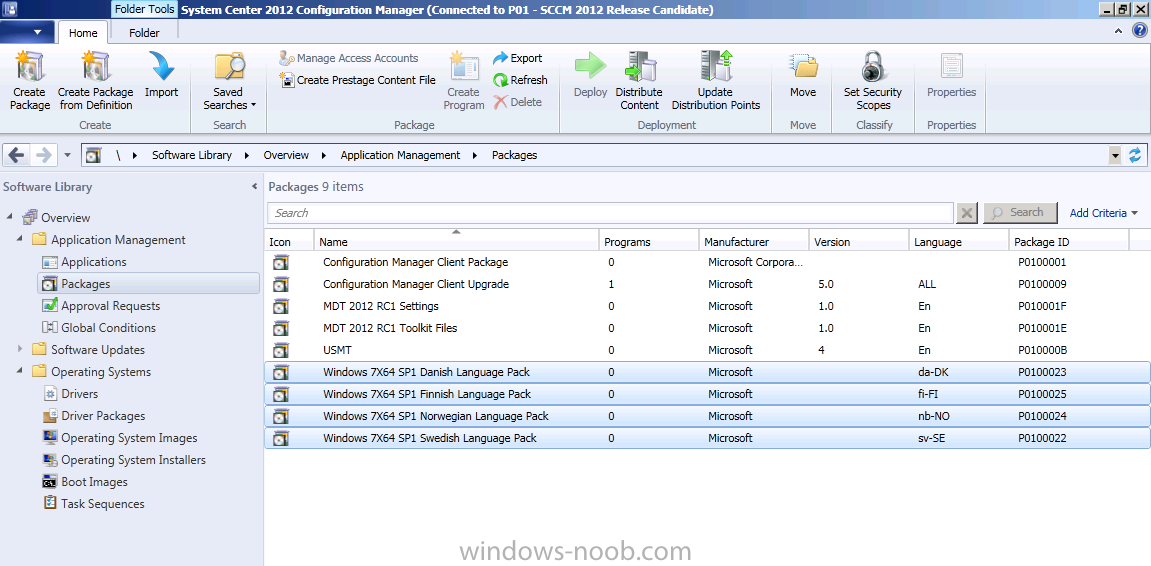The image size is (1151, 566).
Task: Select Applications in the tree
Action: pyautogui.click(x=93, y=261)
